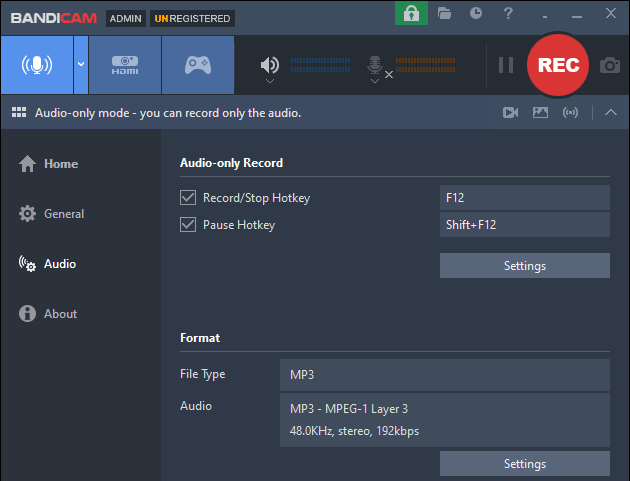
Task: Click the grid menu icon beside mode text
Action: pos(19,113)
